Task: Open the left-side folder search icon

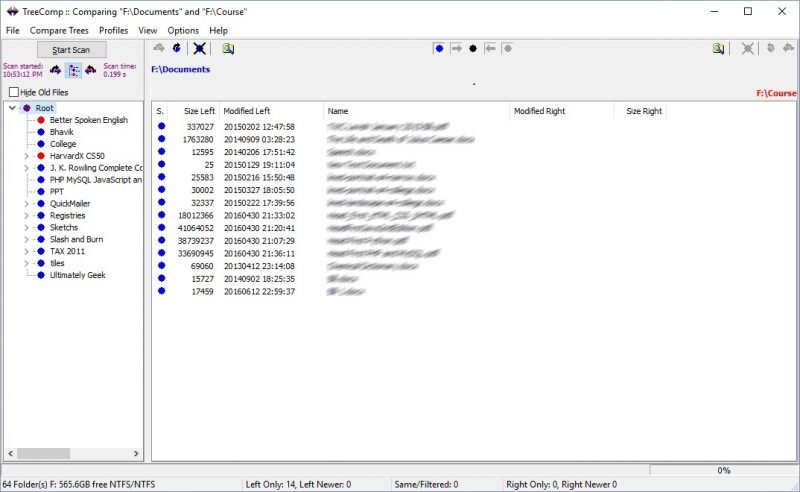Action: click(x=228, y=48)
